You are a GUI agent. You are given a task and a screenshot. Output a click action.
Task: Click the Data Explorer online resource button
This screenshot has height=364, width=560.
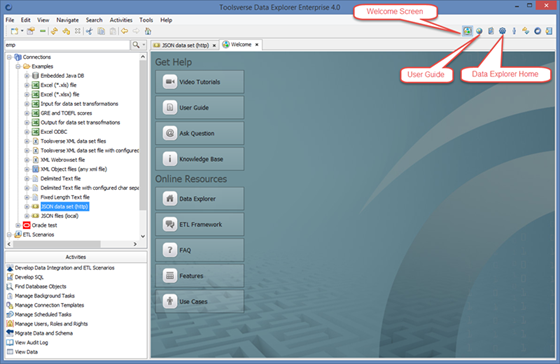click(200, 199)
